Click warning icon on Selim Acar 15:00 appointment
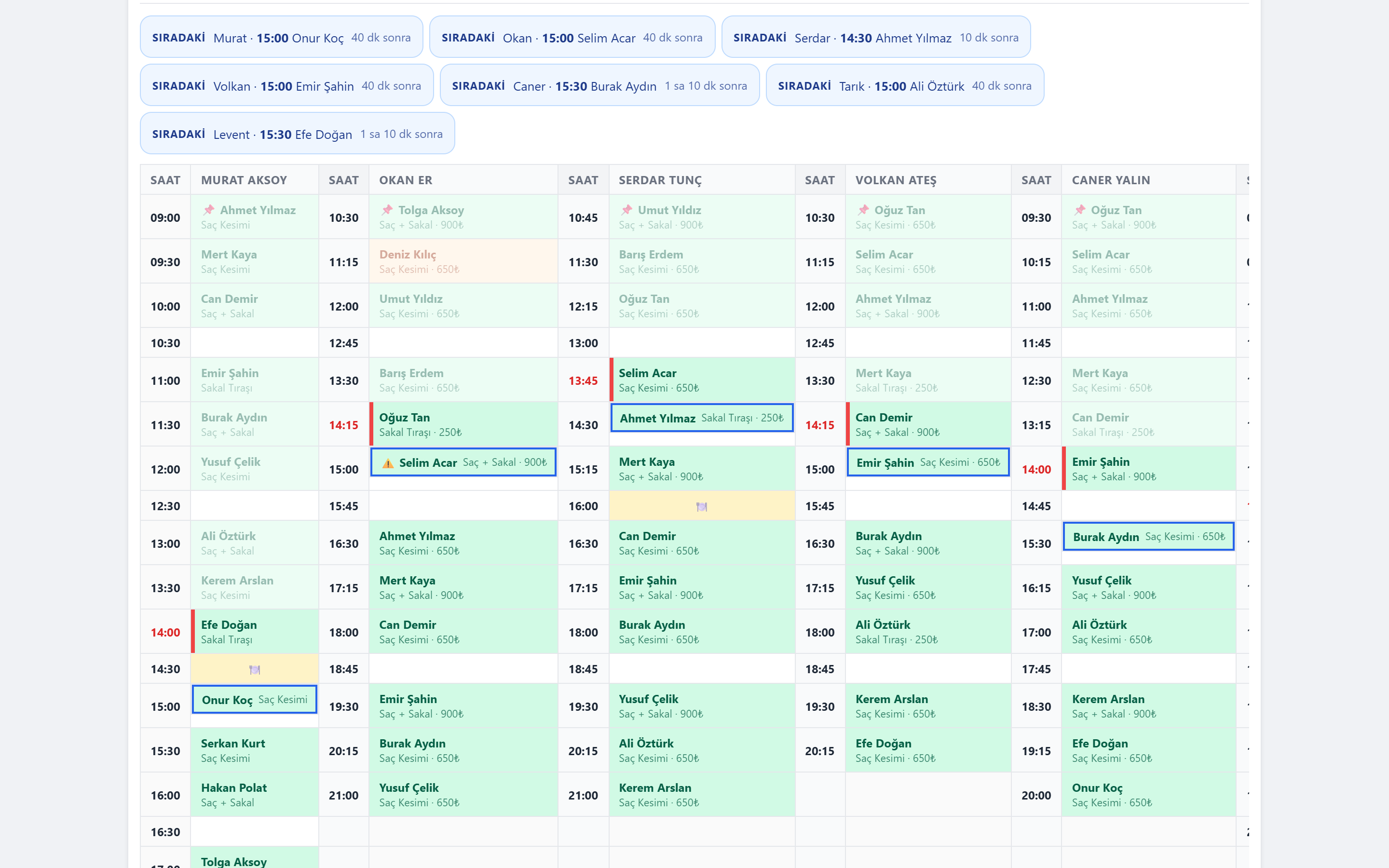Screen dimensions: 1389x868 click(x=388, y=463)
